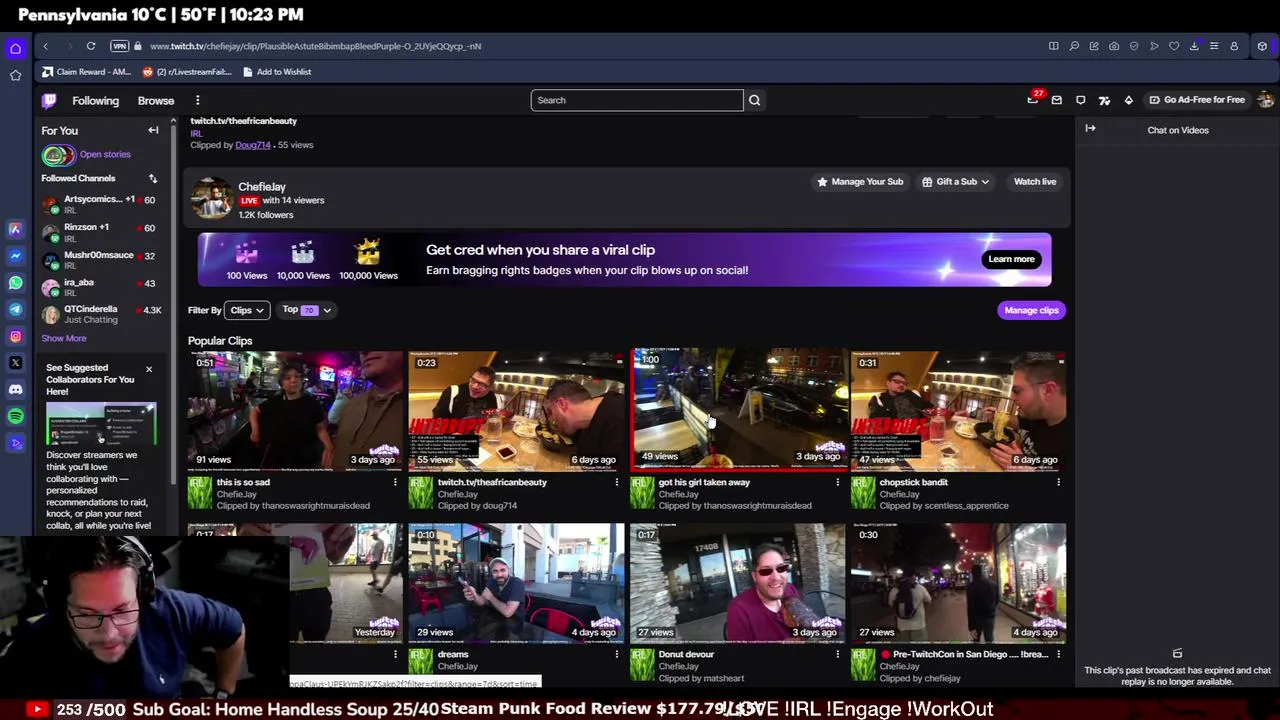Click the Get Bits diamond icon

click(x=1128, y=100)
